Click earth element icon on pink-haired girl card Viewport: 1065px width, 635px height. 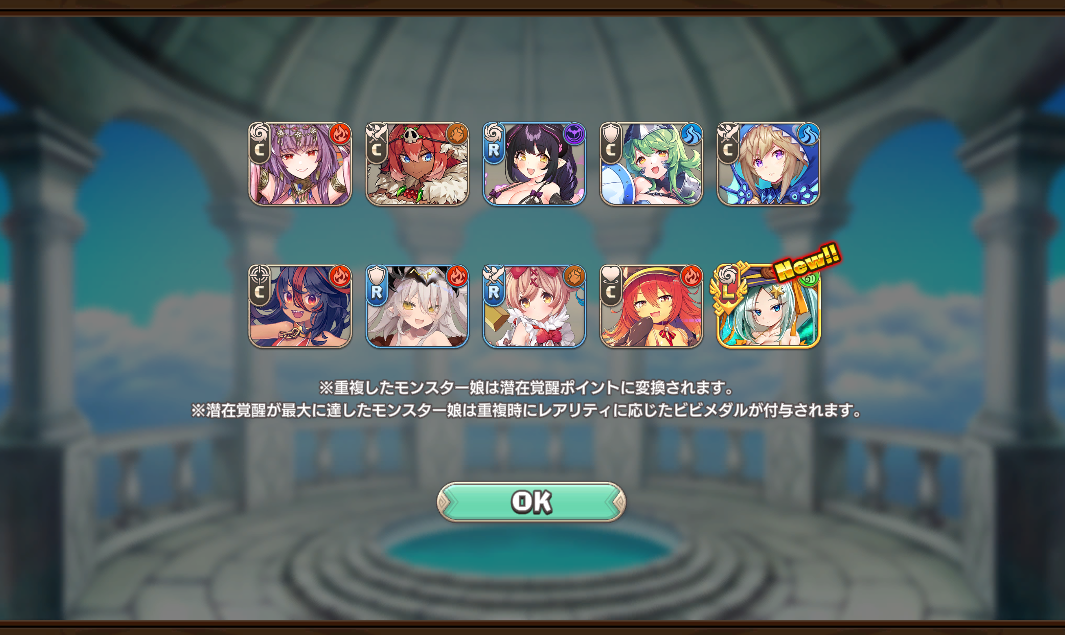click(575, 277)
